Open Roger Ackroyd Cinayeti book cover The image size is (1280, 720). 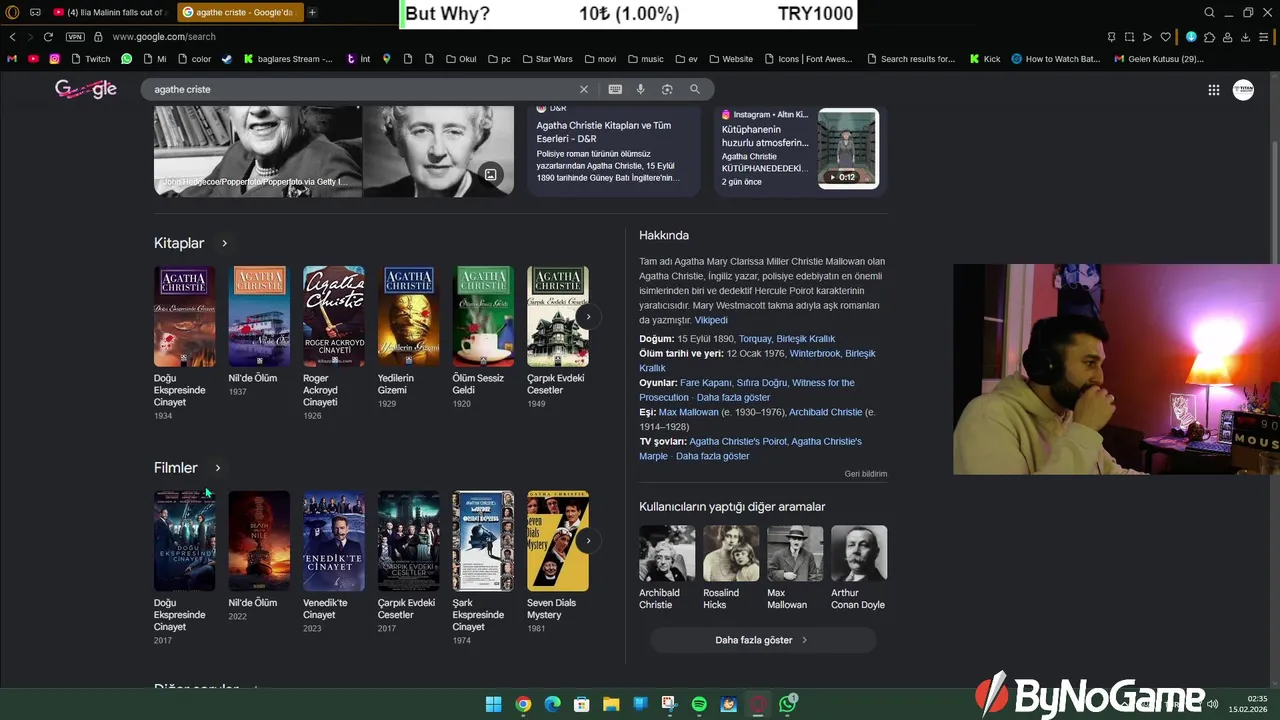coord(333,316)
